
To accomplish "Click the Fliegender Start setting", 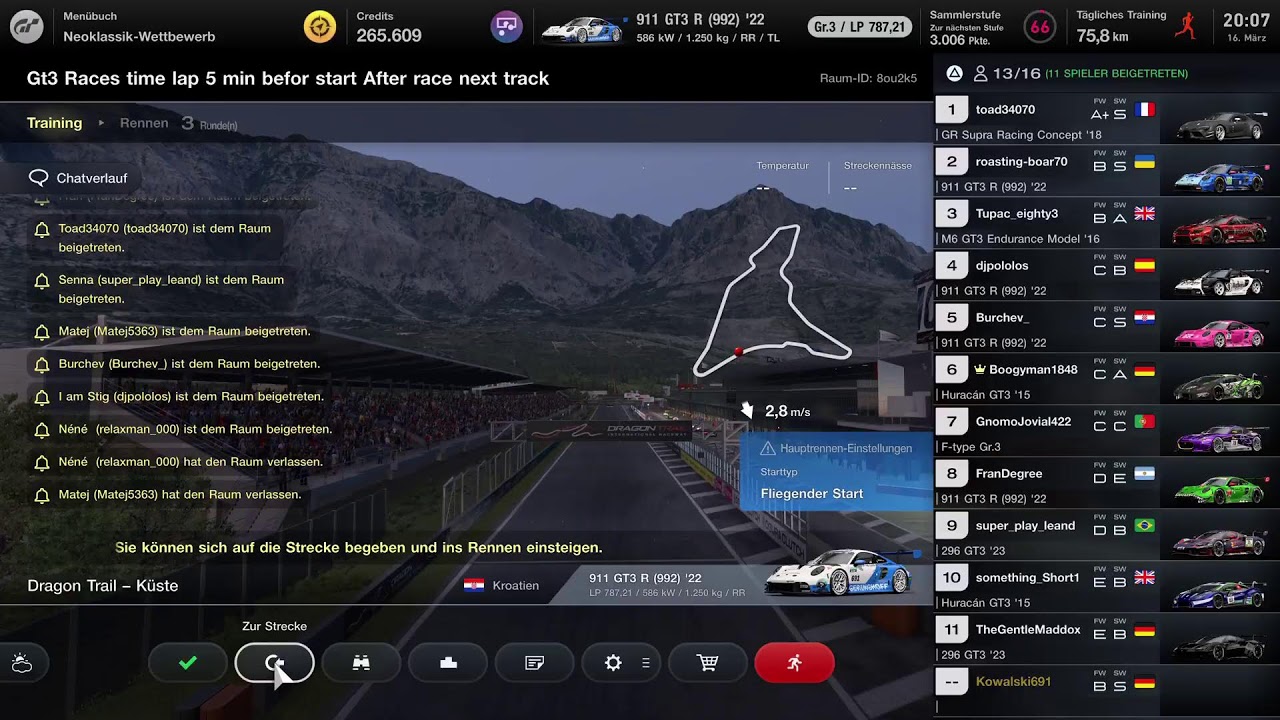I will (x=811, y=493).
